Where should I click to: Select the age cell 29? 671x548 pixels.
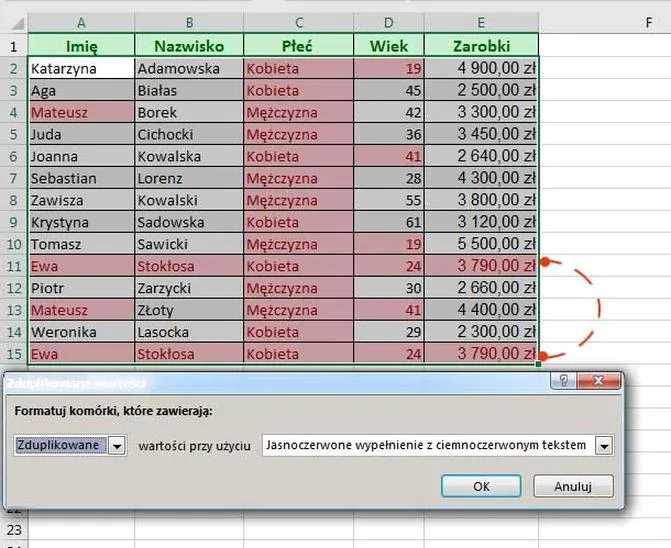point(389,332)
